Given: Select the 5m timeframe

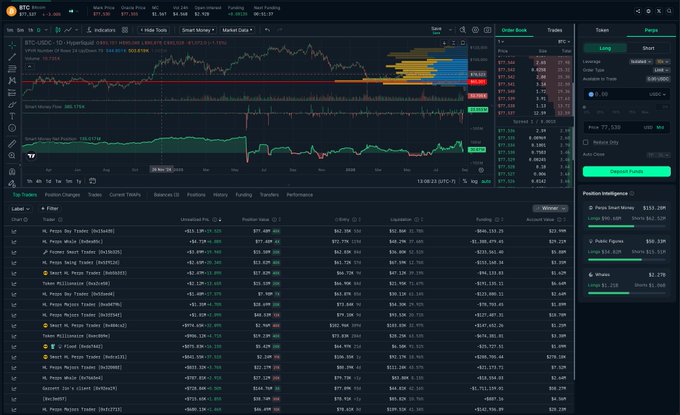Looking at the screenshot, I should coord(20,30).
